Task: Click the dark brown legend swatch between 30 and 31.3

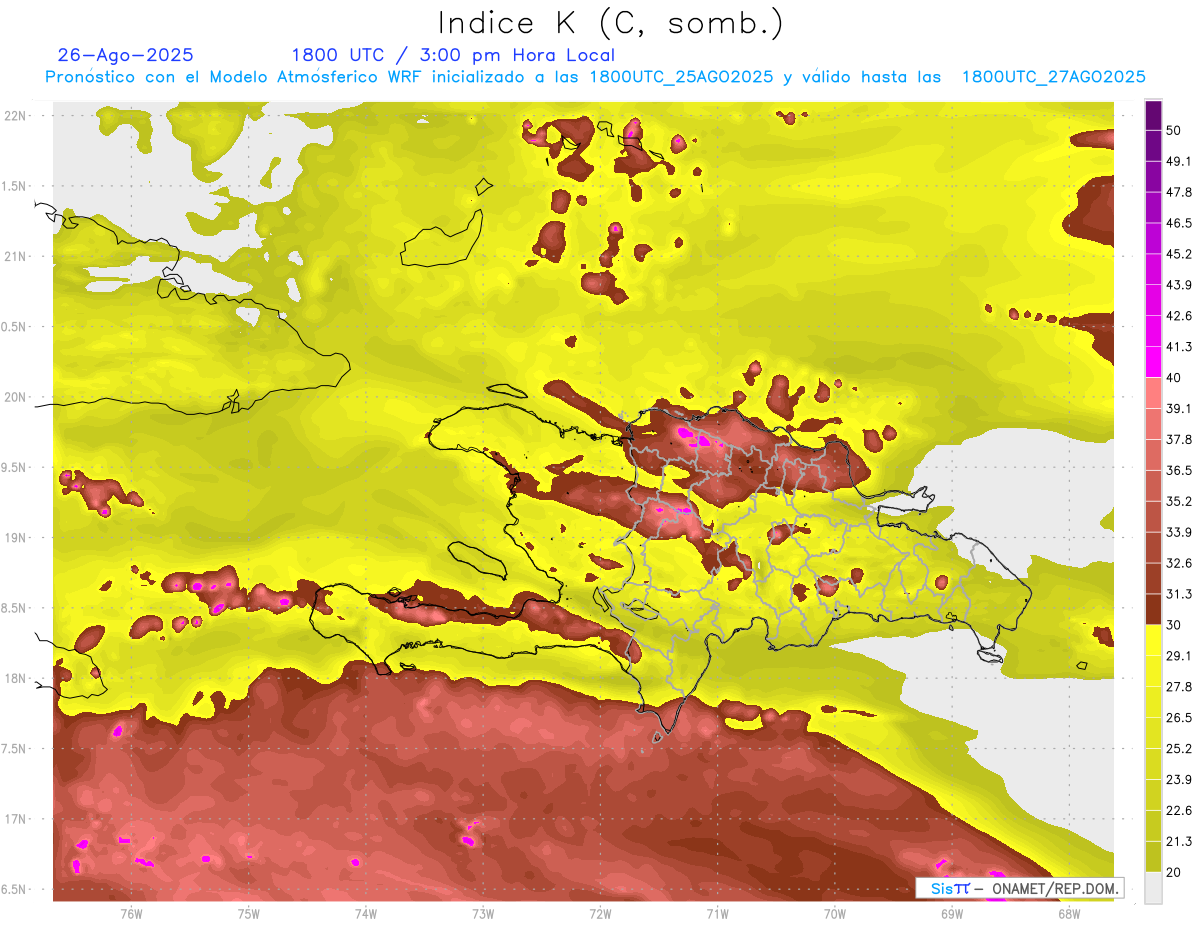Action: pyautogui.click(x=1153, y=610)
